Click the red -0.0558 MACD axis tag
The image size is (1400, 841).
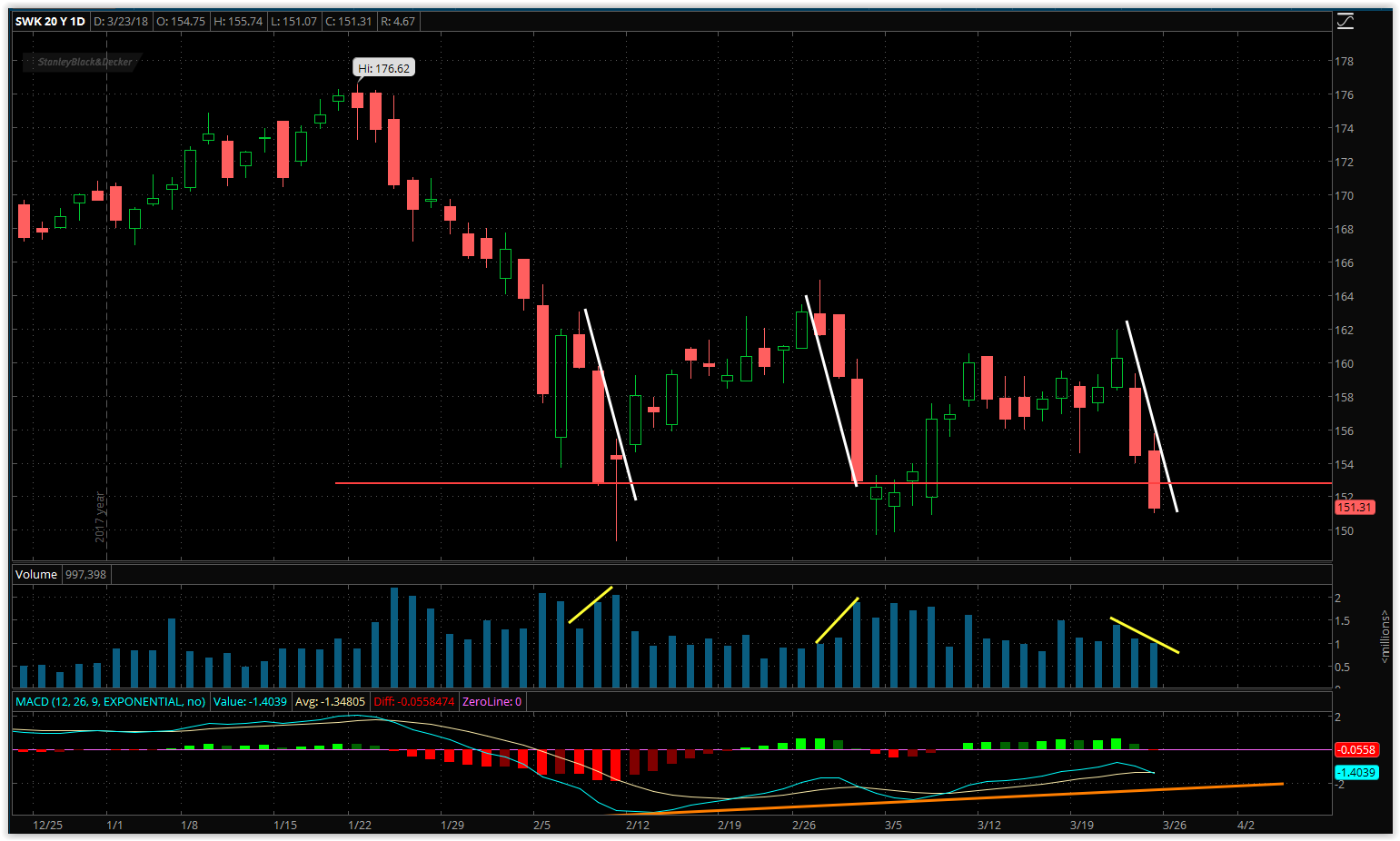pyautogui.click(x=1356, y=750)
